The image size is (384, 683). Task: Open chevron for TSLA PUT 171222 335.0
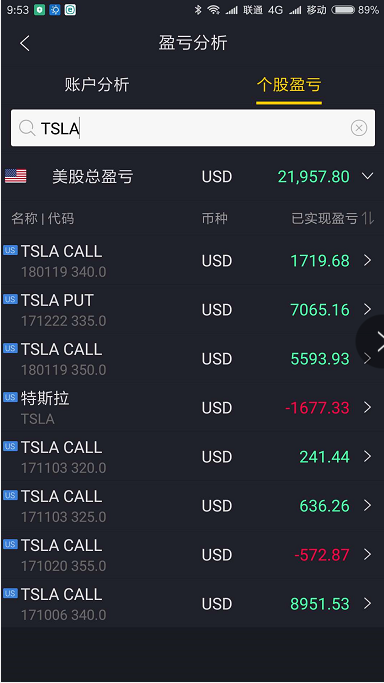(368, 310)
